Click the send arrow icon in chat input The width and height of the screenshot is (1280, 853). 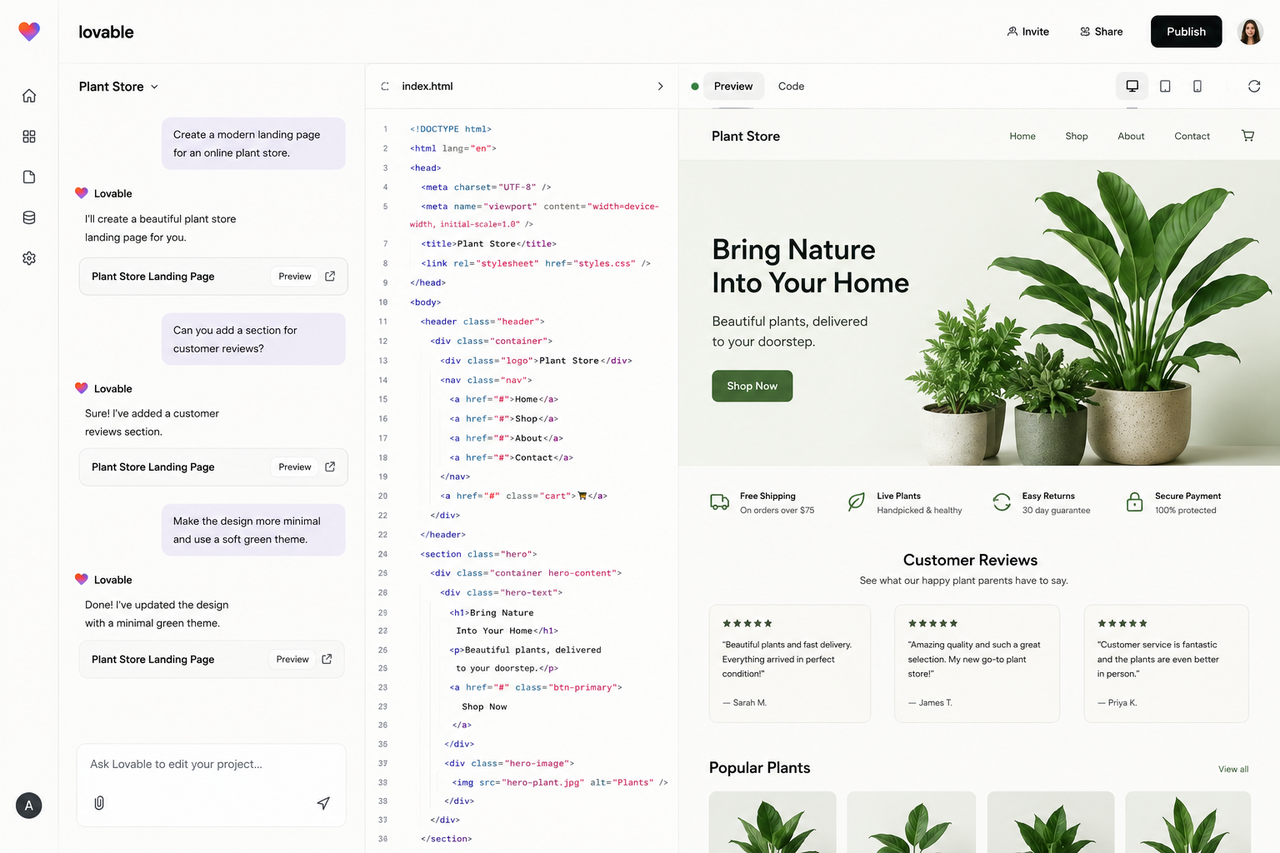pyautogui.click(x=323, y=803)
